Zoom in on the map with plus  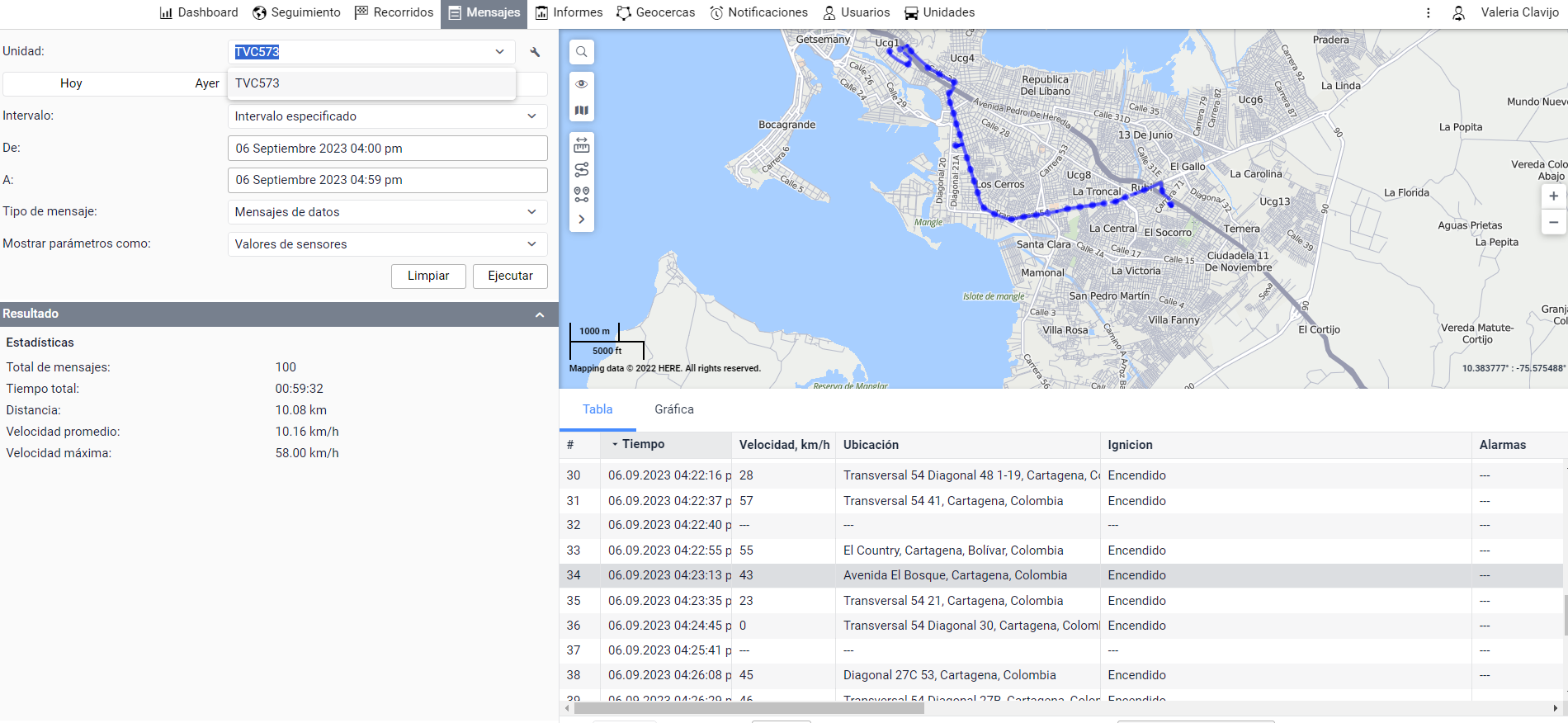click(1553, 196)
